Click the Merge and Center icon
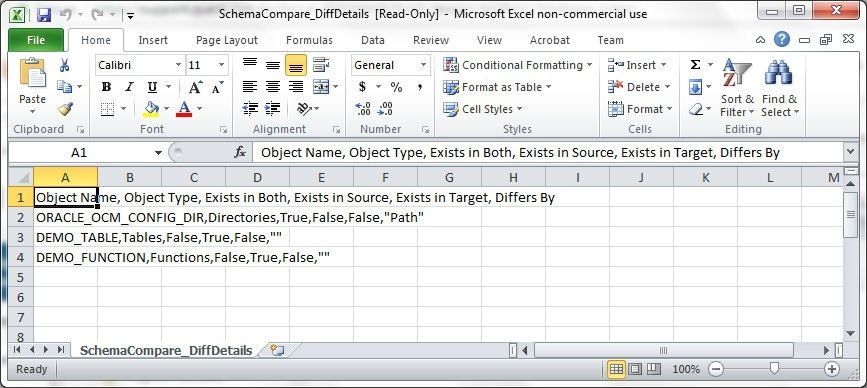Viewport: 867px width, 388px height. pyautogui.click(x=321, y=87)
